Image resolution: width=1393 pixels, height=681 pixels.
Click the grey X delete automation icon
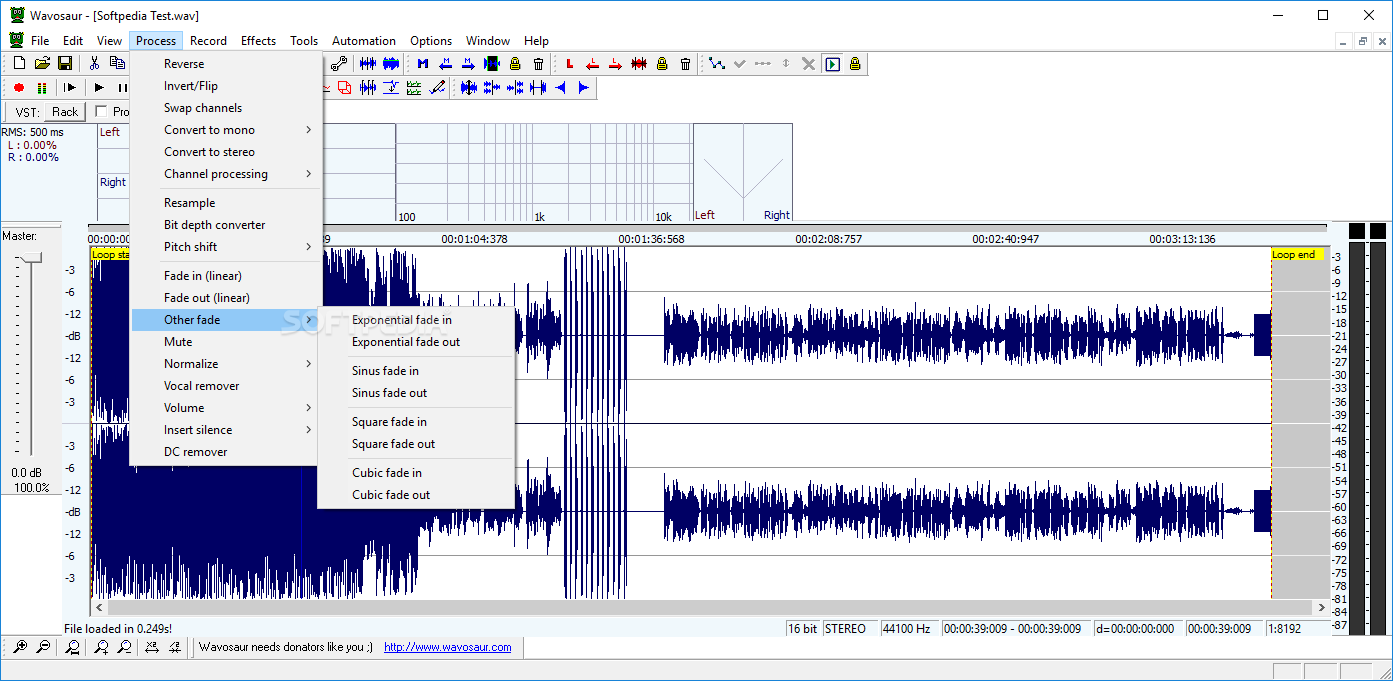(x=808, y=63)
